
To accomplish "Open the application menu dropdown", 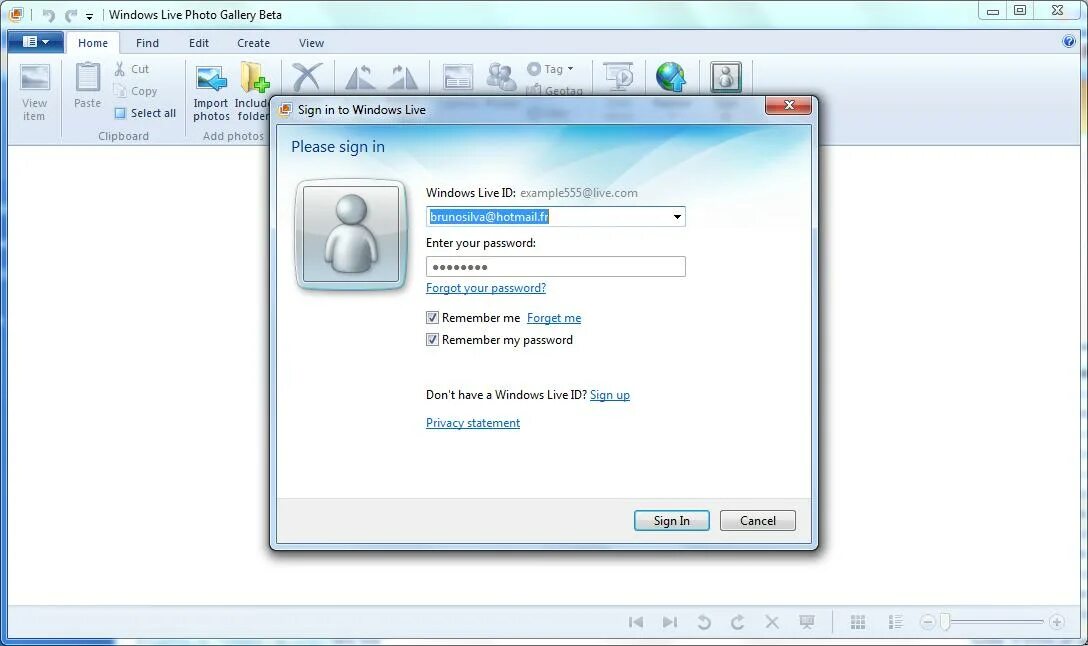I will tap(35, 42).
